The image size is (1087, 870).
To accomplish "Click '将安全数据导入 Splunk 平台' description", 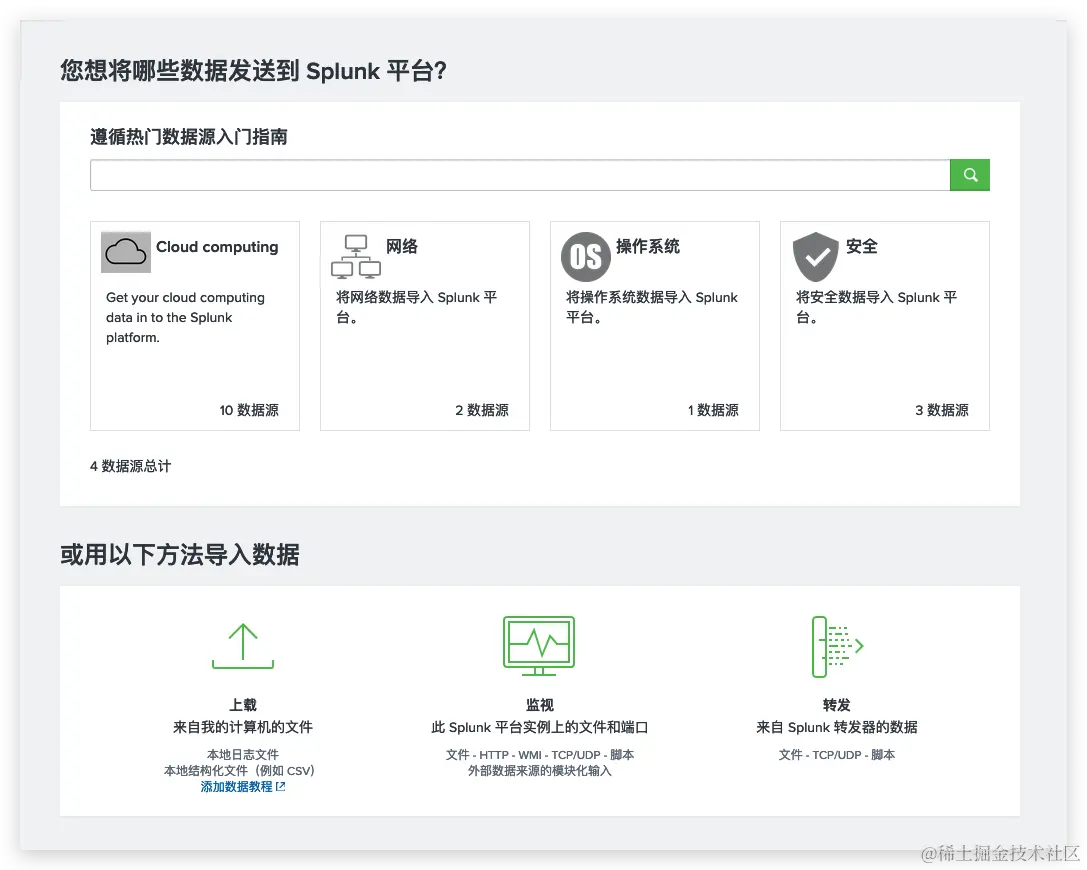I will (876, 307).
